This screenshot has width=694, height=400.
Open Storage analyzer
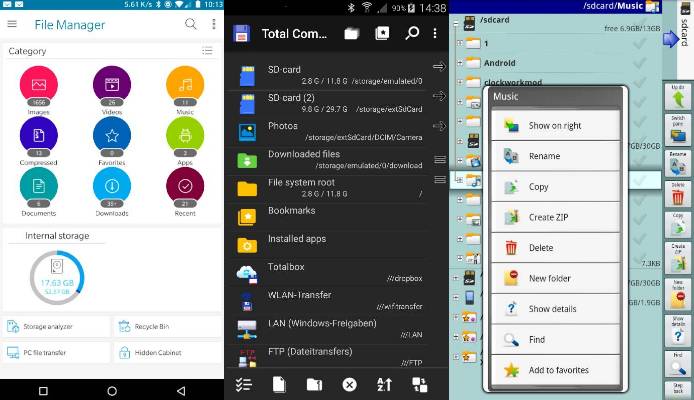56,327
